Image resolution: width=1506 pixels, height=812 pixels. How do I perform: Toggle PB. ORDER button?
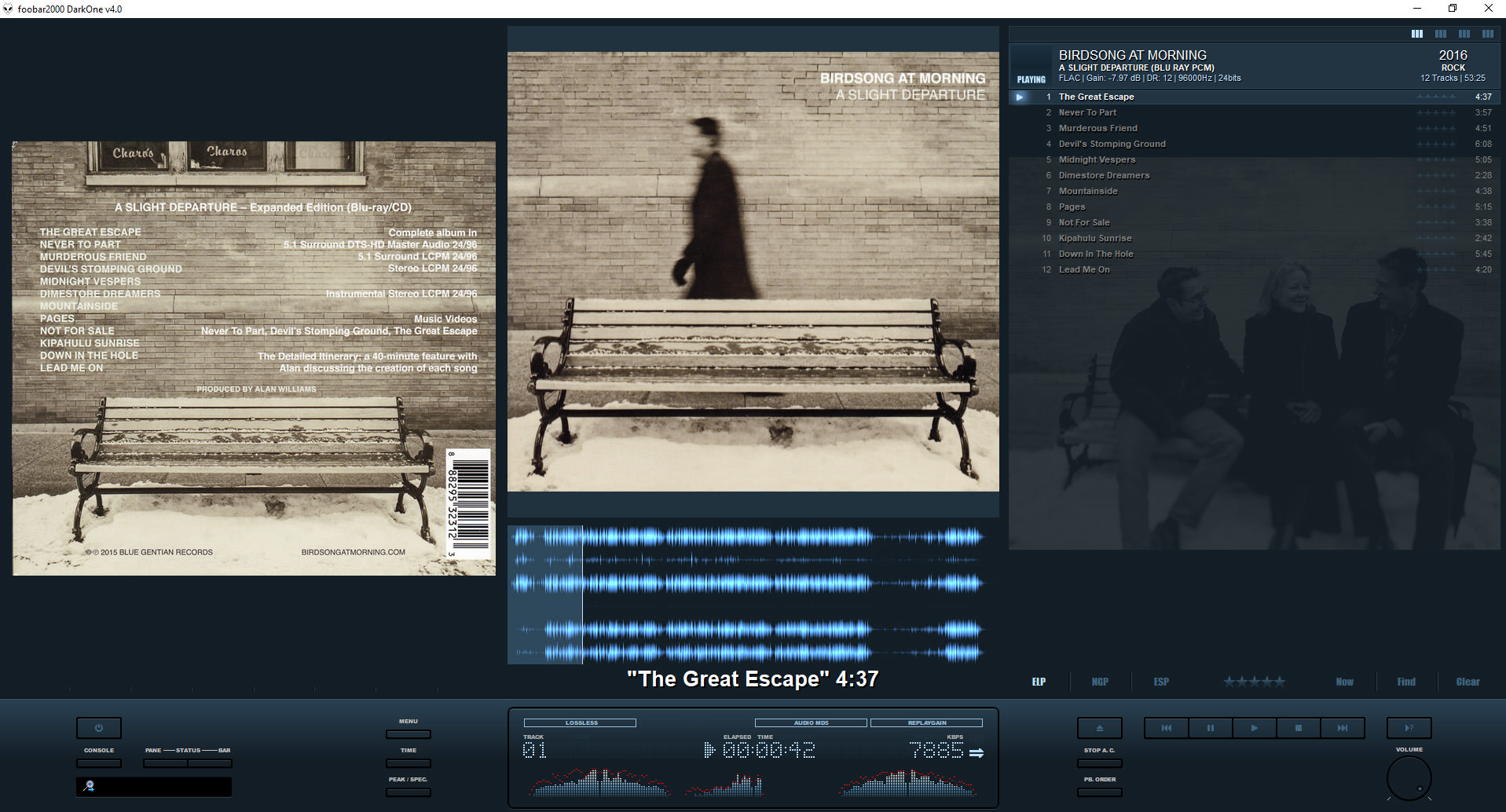coord(1100,792)
